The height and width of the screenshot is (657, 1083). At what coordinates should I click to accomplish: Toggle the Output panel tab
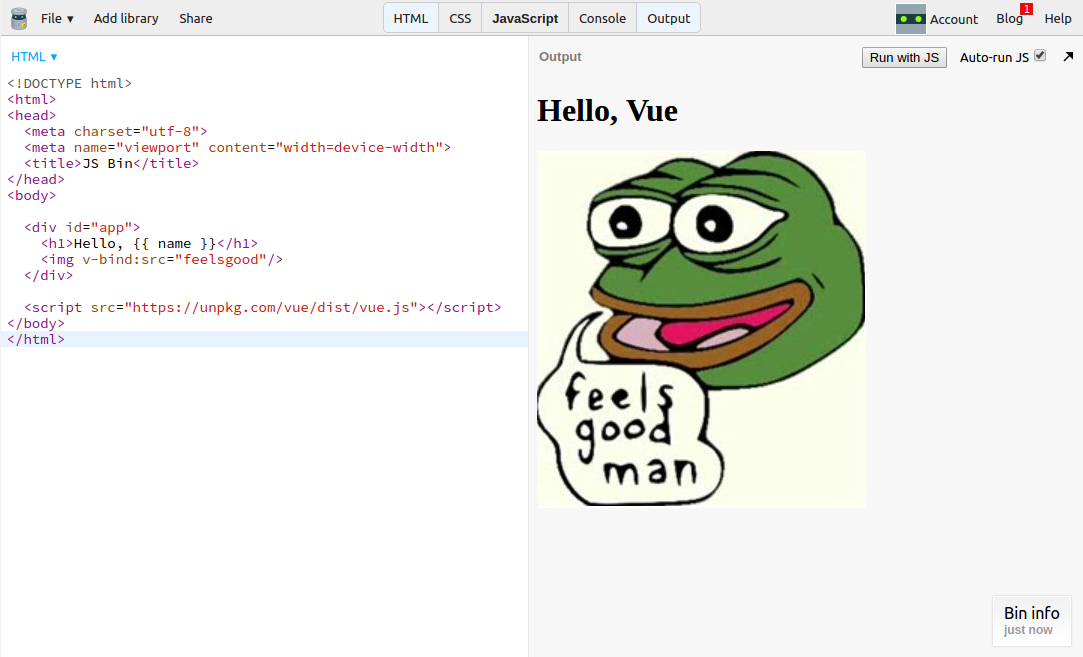coord(669,18)
